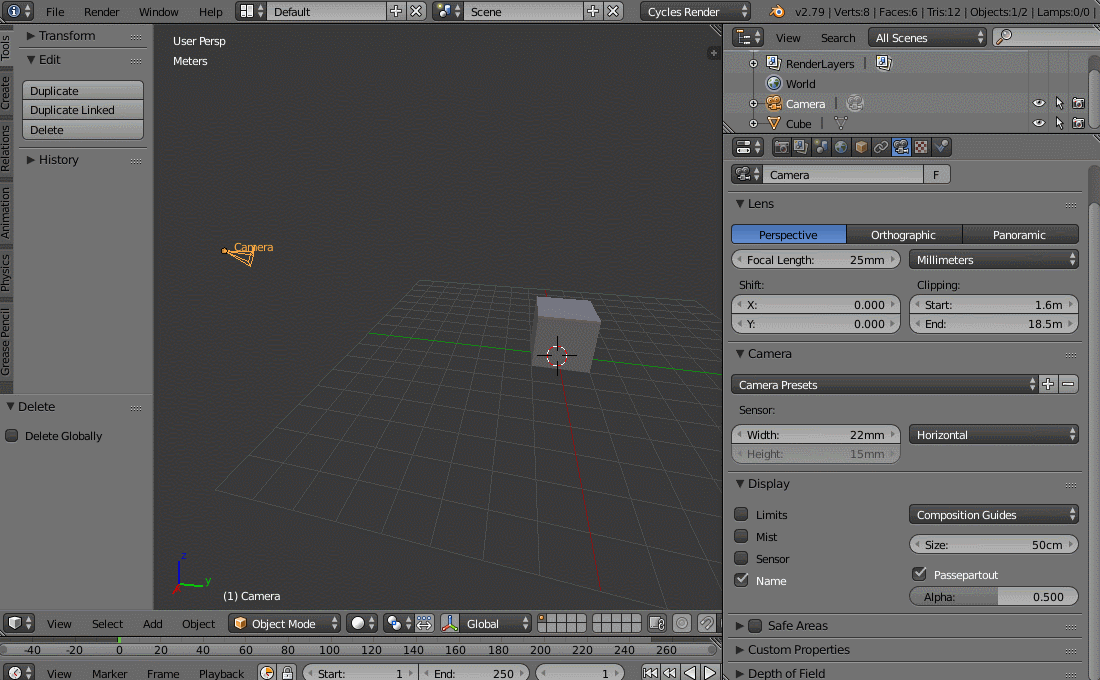Toggle the Camera eye visibility in outliner
1100x680 pixels.
point(1038,102)
